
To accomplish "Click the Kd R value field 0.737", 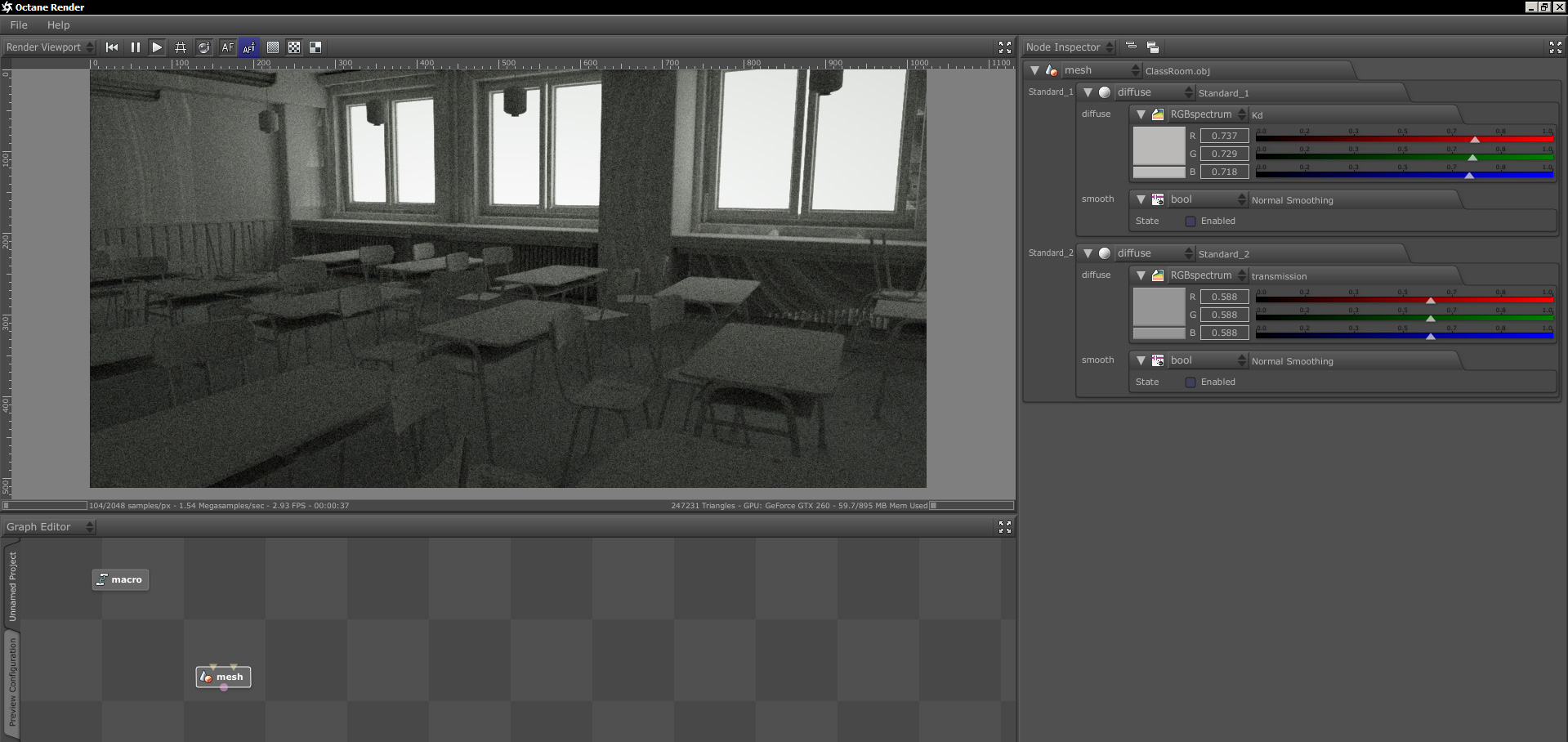I will 1224,136.
